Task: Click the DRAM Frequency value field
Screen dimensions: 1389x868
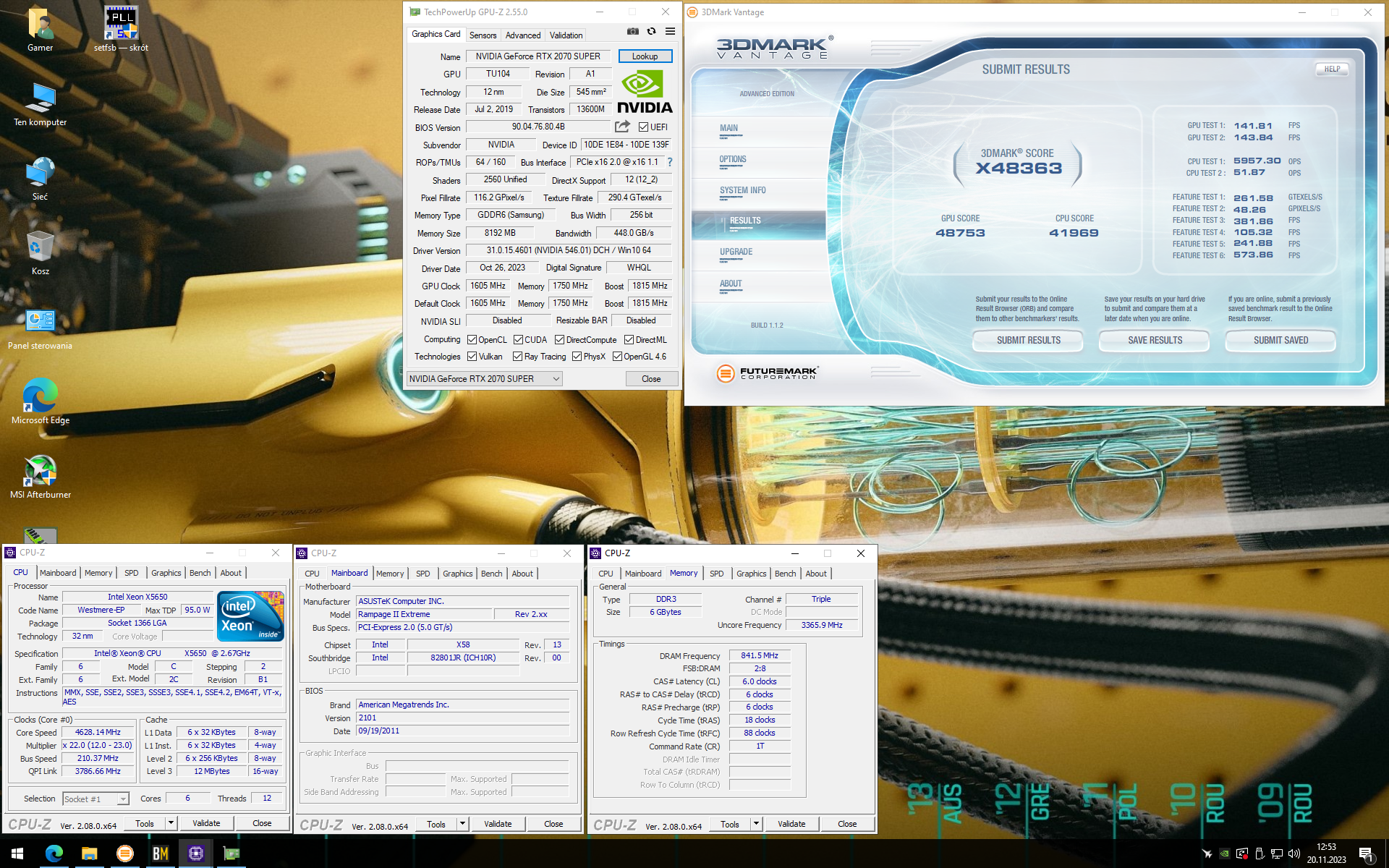Action: pos(760,655)
